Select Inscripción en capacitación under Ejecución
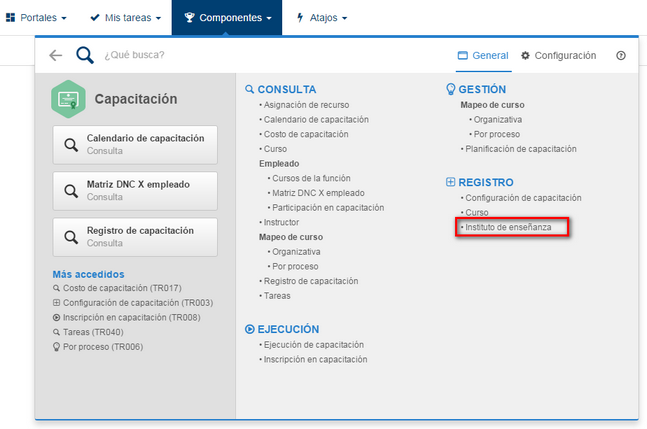 pos(315,359)
